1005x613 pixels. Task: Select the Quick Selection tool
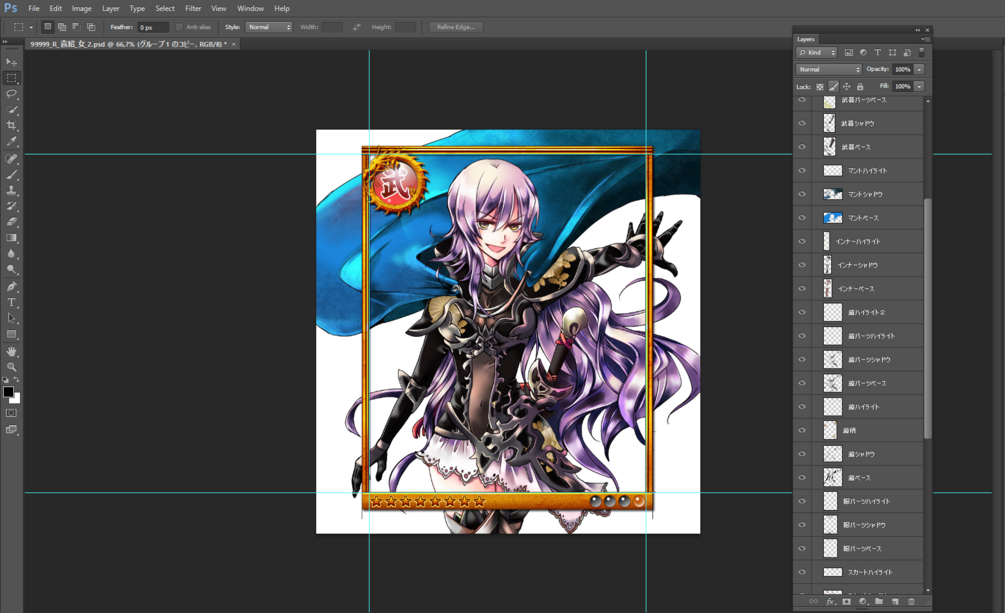[12, 110]
